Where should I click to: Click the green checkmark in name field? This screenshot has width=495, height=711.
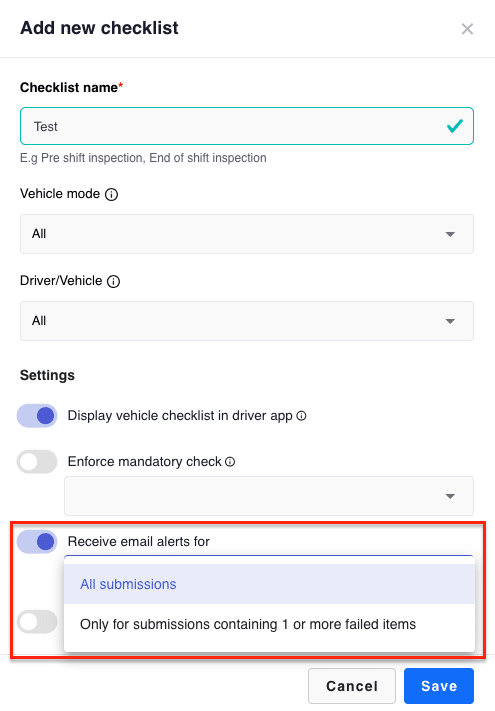[x=455, y=126]
